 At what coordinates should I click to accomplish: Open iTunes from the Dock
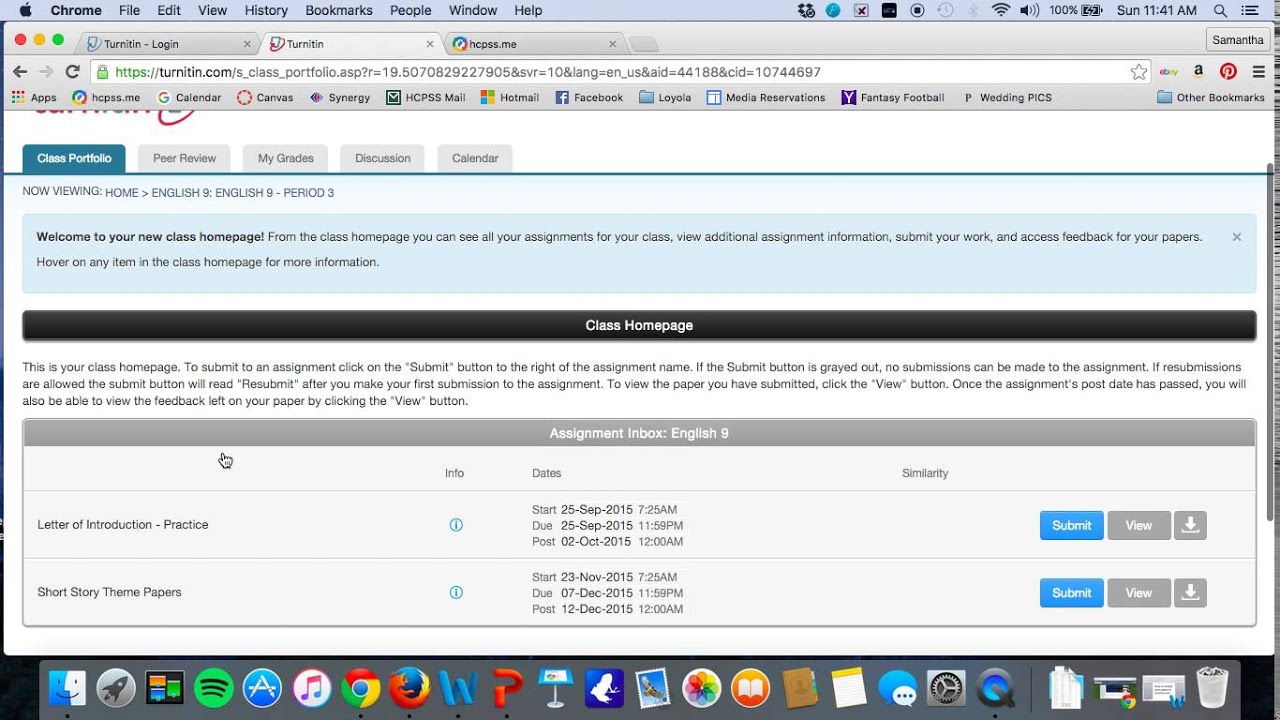(312, 688)
